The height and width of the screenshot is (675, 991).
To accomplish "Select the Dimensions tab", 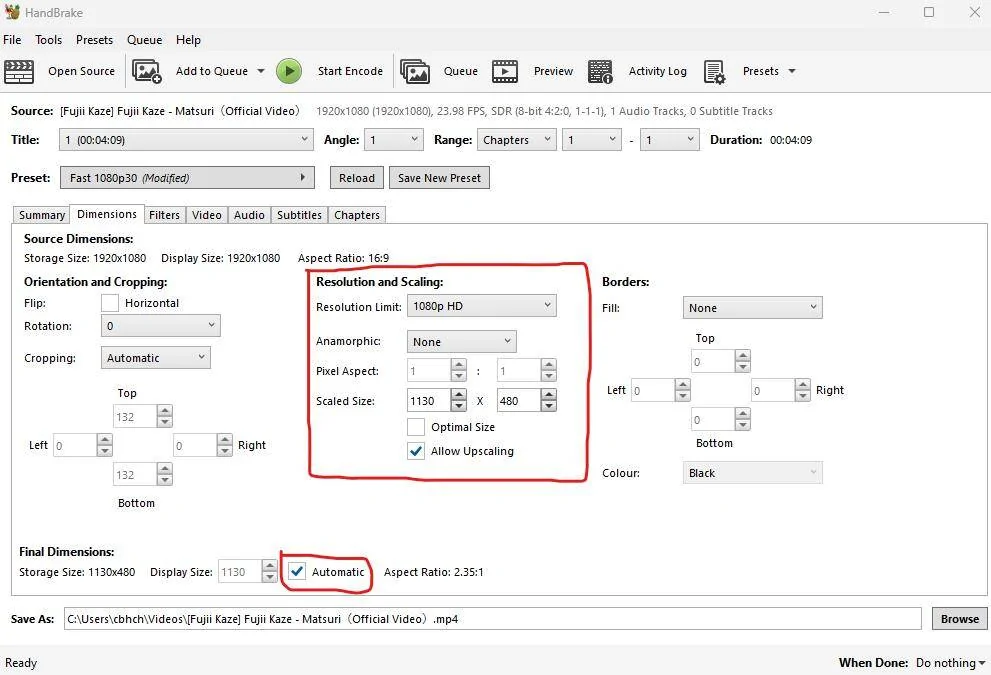I will pos(107,214).
